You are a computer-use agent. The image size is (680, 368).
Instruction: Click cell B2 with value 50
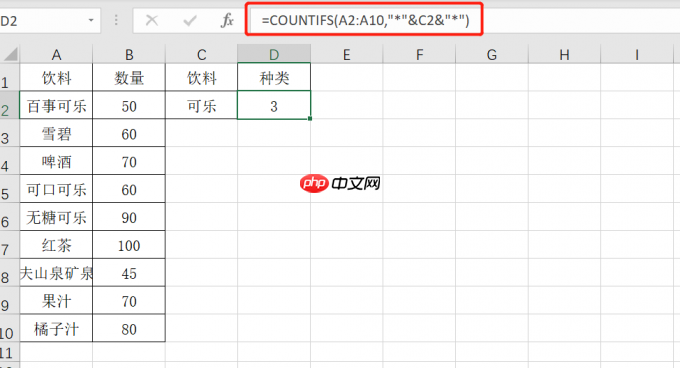coord(129,105)
